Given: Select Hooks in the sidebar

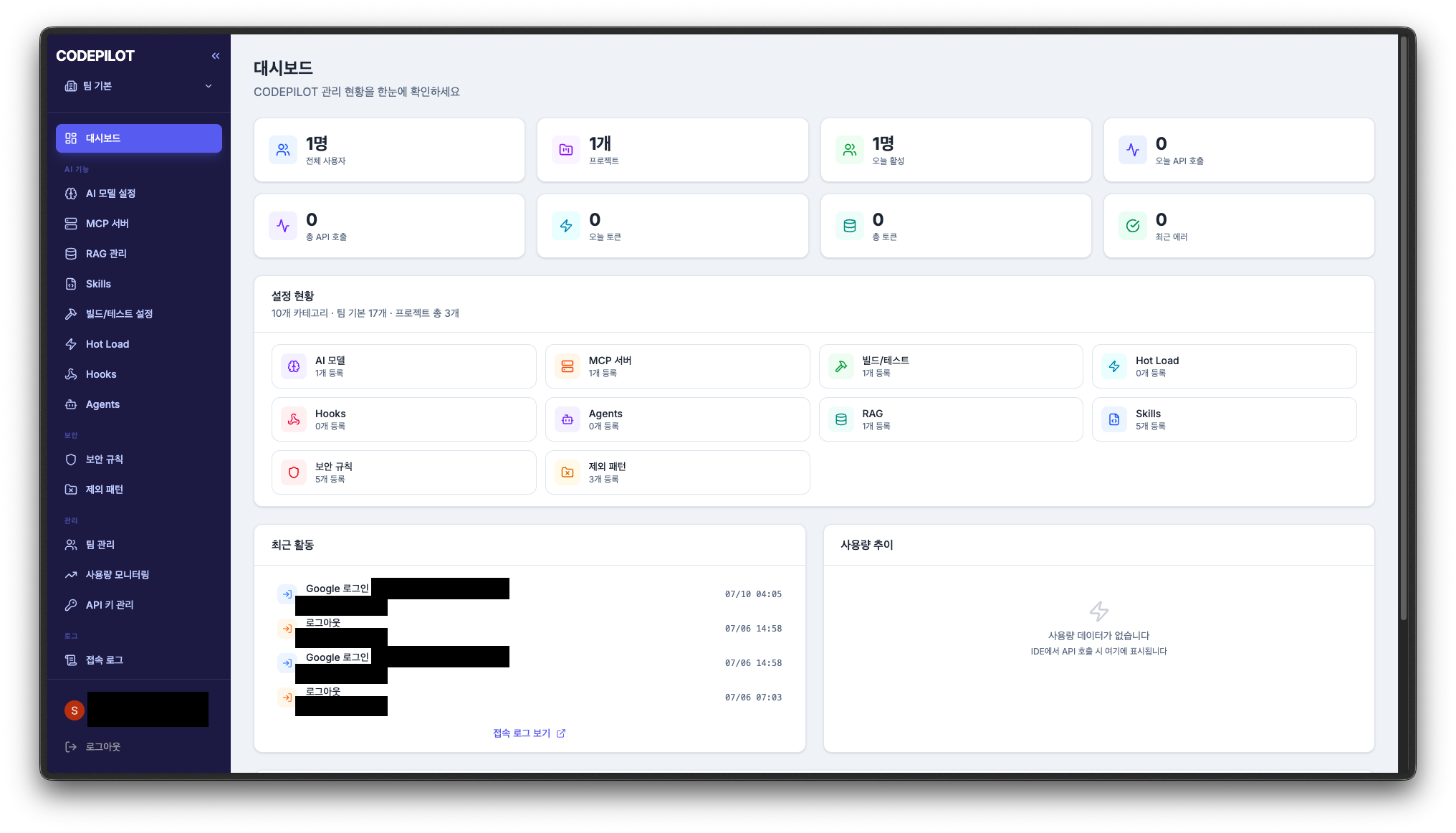Looking at the screenshot, I should pyautogui.click(x=139, y=374).
